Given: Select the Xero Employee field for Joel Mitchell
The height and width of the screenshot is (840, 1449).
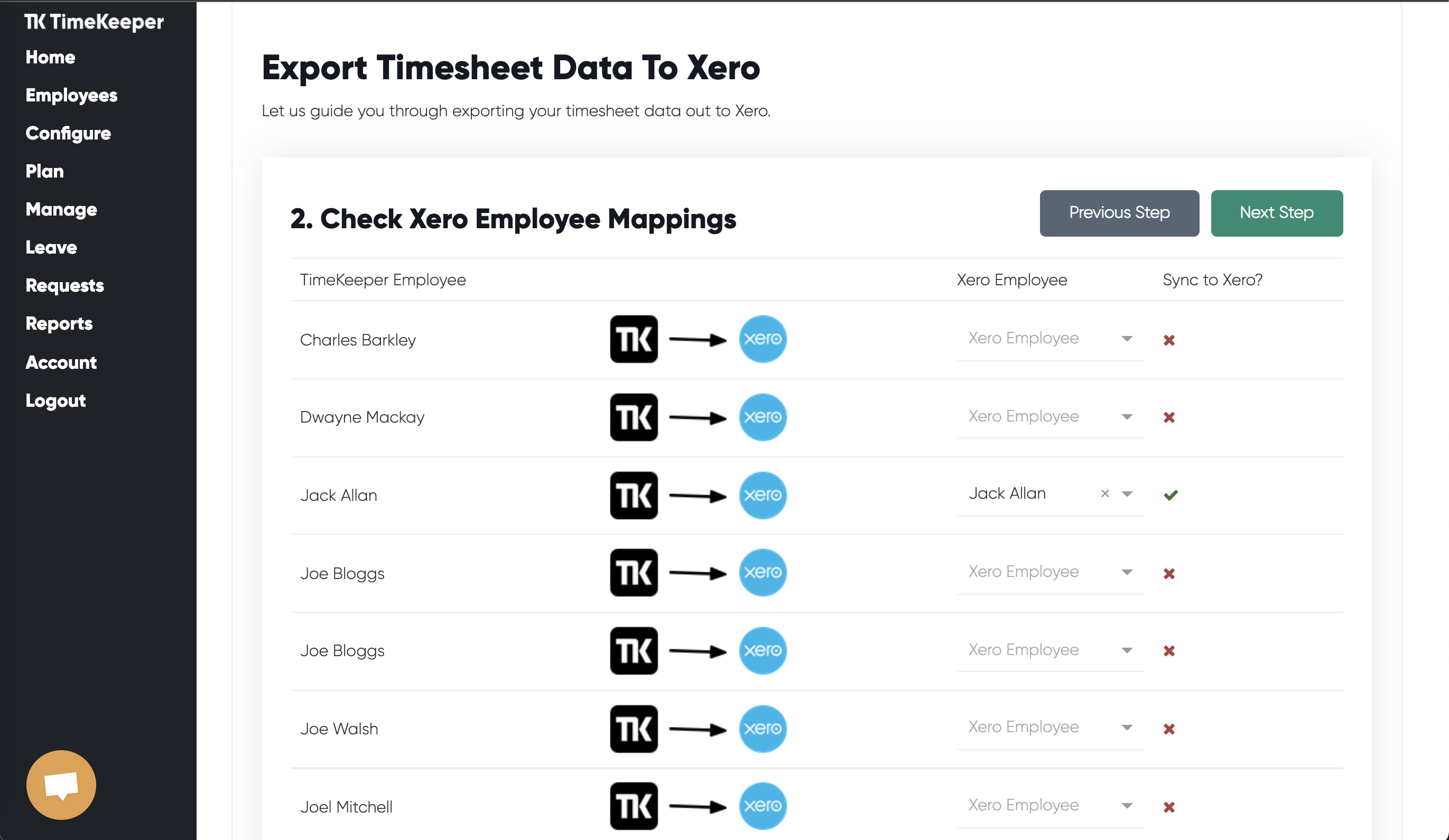Looking at the screenshot, I should [x=1050, y=805].
